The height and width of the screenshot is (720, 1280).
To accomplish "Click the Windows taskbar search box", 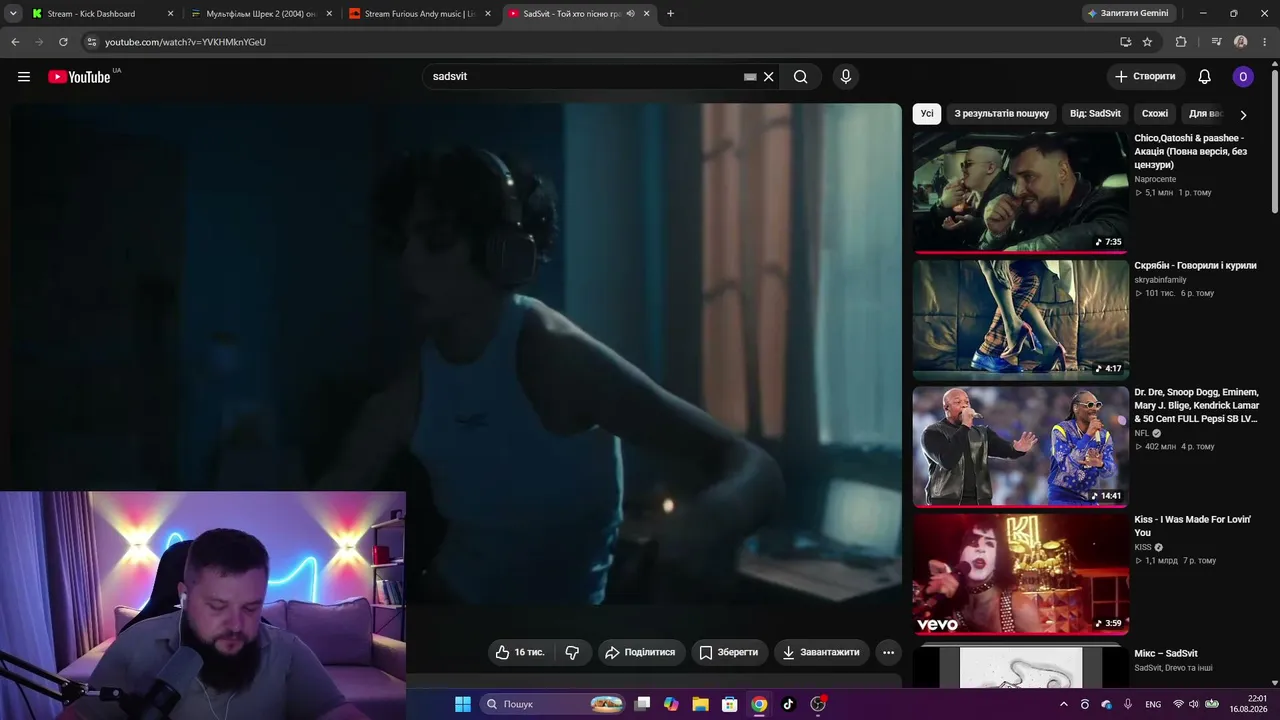I will tap(553, 704).
